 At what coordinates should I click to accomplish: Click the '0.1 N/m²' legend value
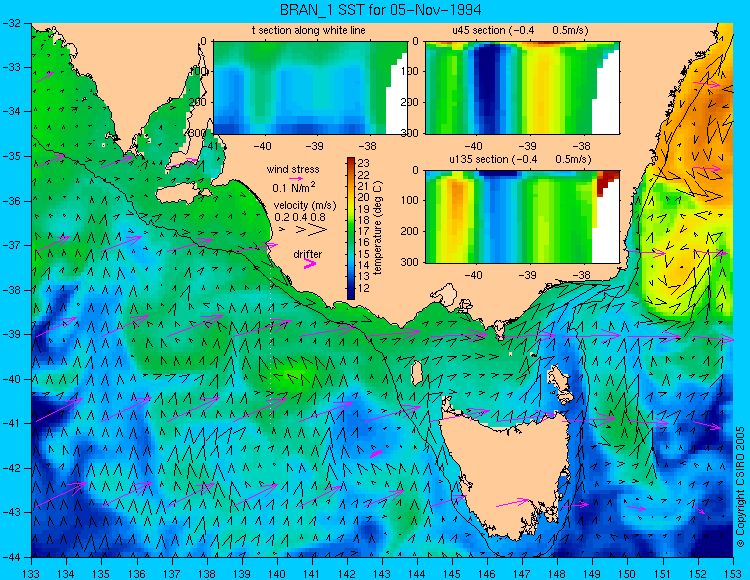coord(294,187)
